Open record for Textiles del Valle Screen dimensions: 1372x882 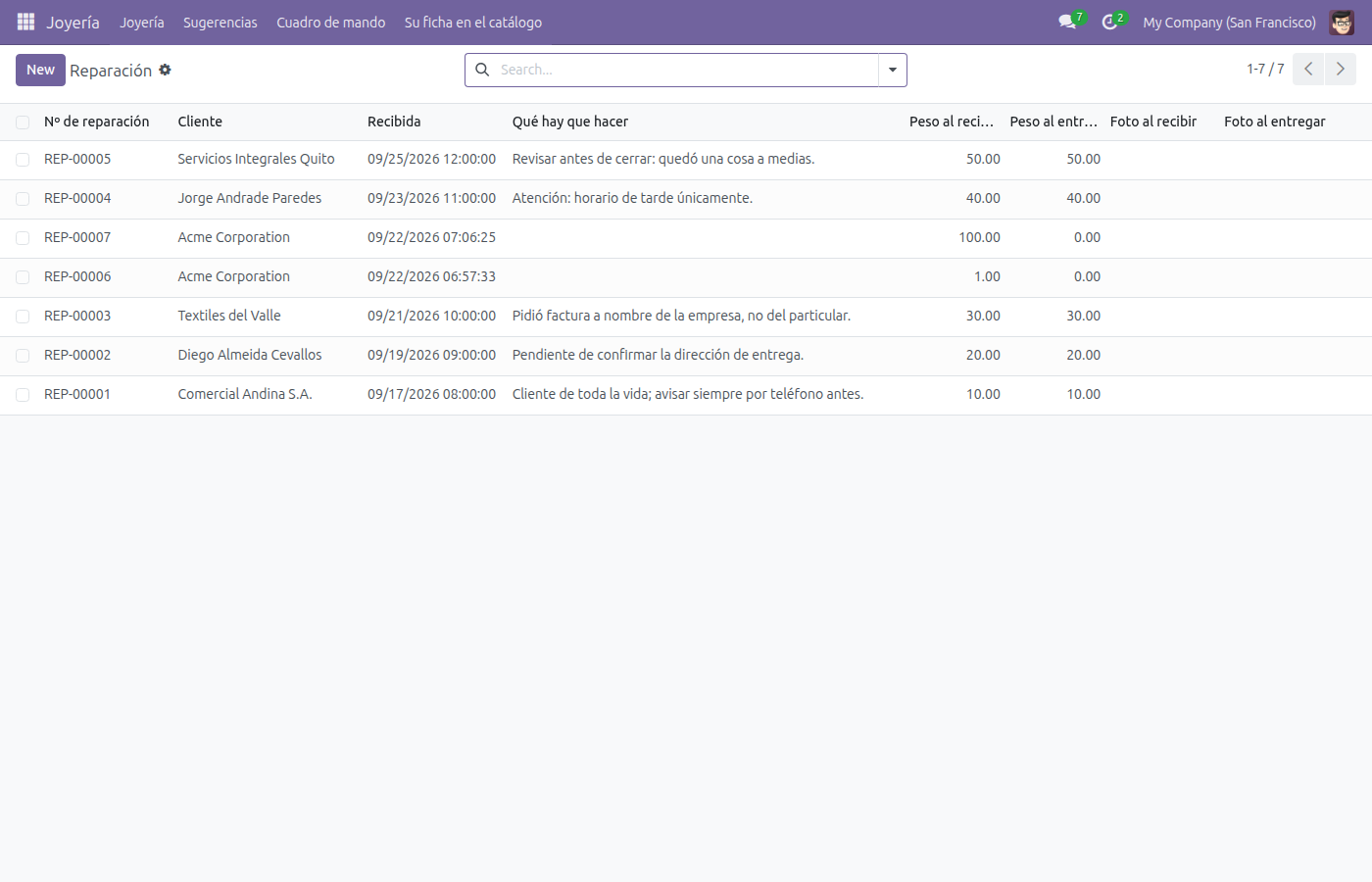(229, 316)
